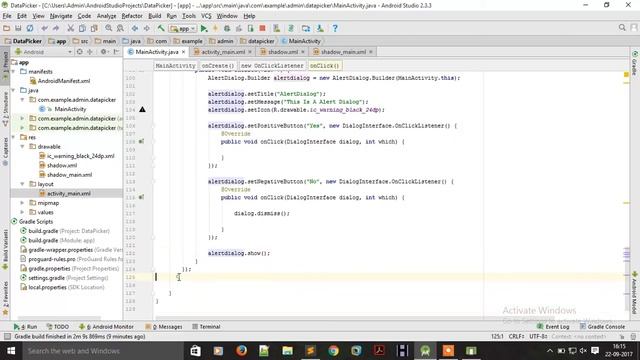Screen dimensions: 640x360
Task: Click the red Stop button
Action: tap(262, 28)
